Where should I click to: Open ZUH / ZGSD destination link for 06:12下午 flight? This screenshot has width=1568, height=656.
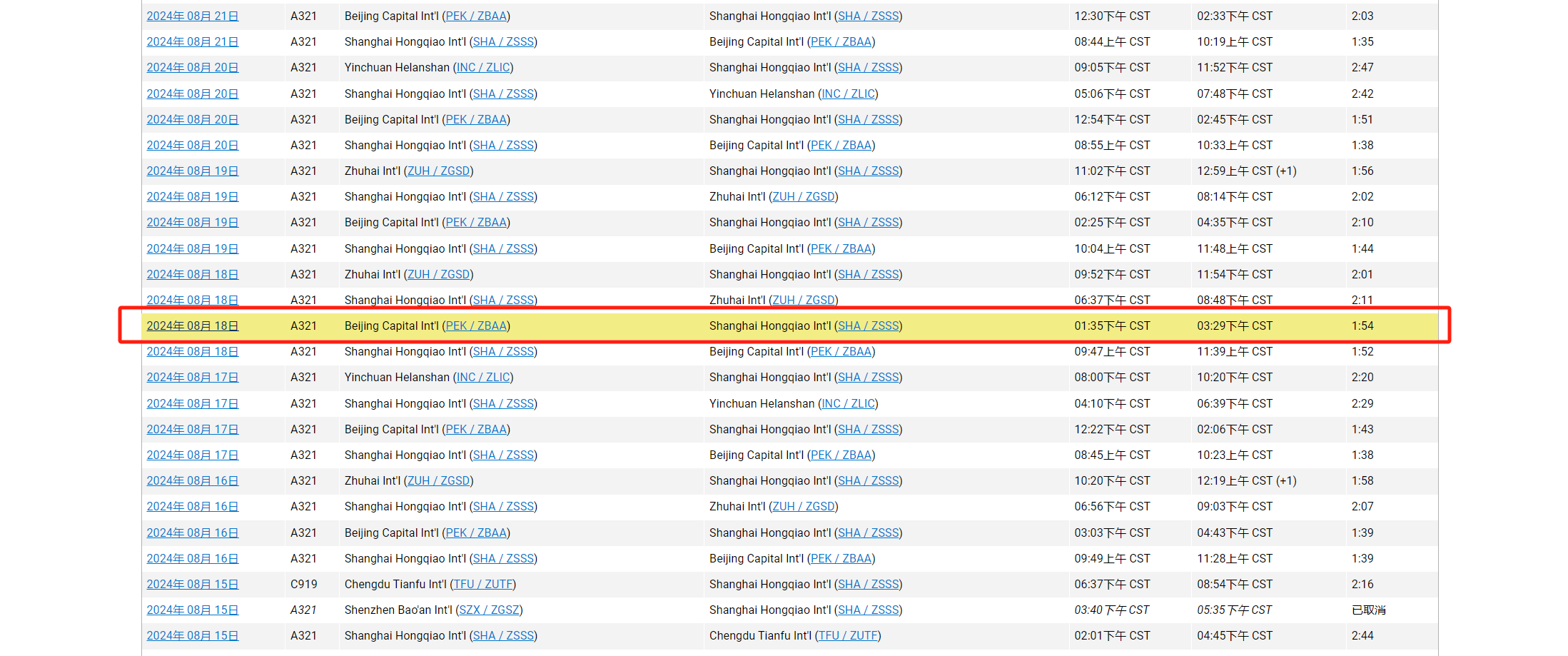pyautogui.click(x=803, y=197)
